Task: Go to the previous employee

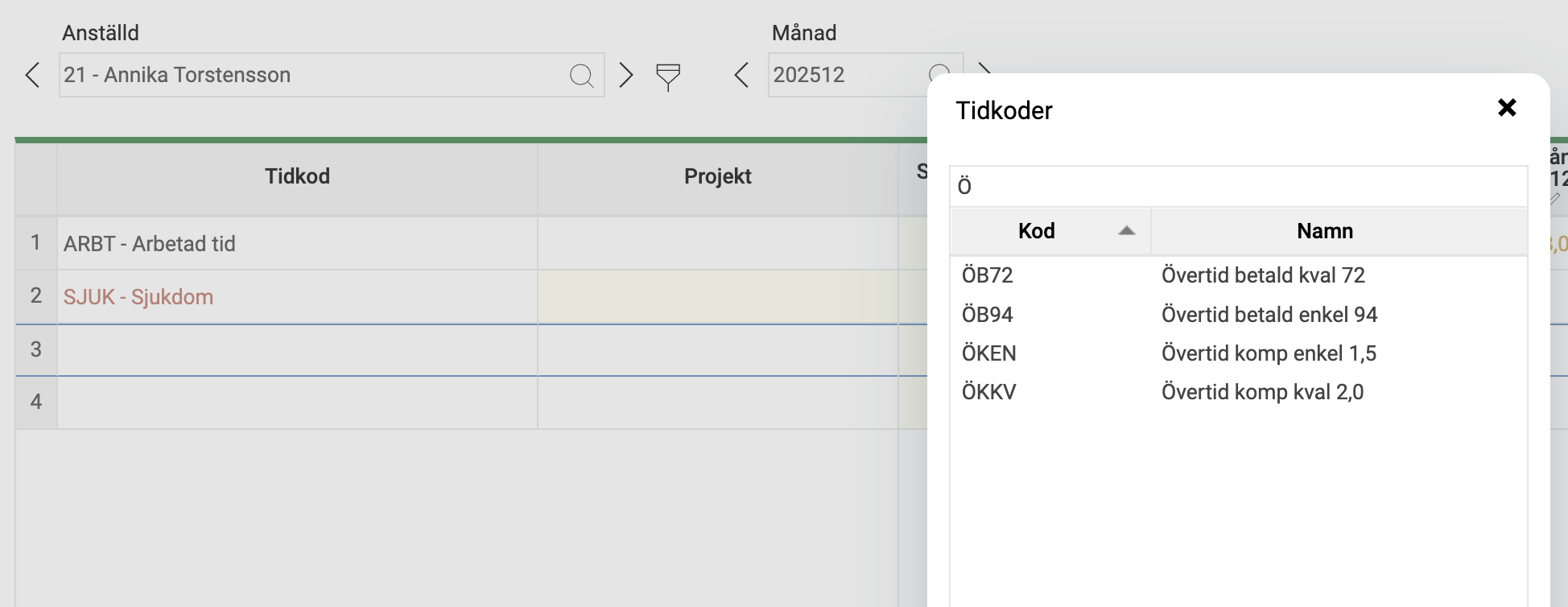Action: [32, 76]
